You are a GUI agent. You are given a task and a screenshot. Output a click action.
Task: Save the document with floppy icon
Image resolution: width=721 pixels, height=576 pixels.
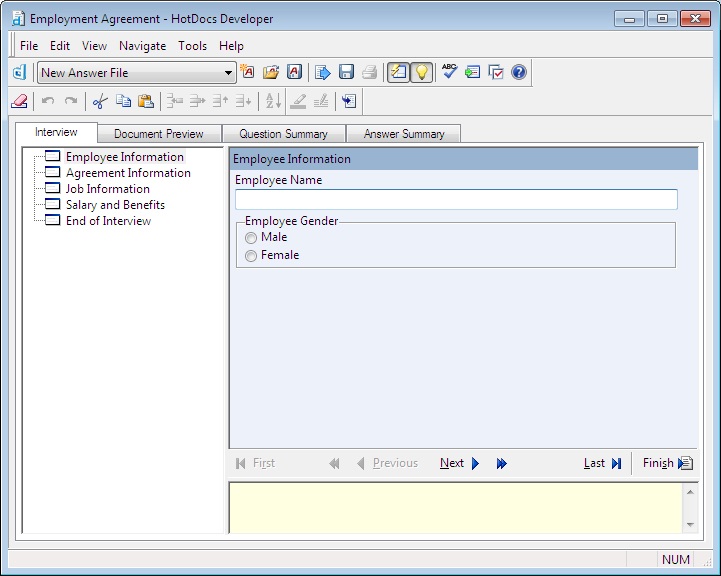[x=346, y=72]
